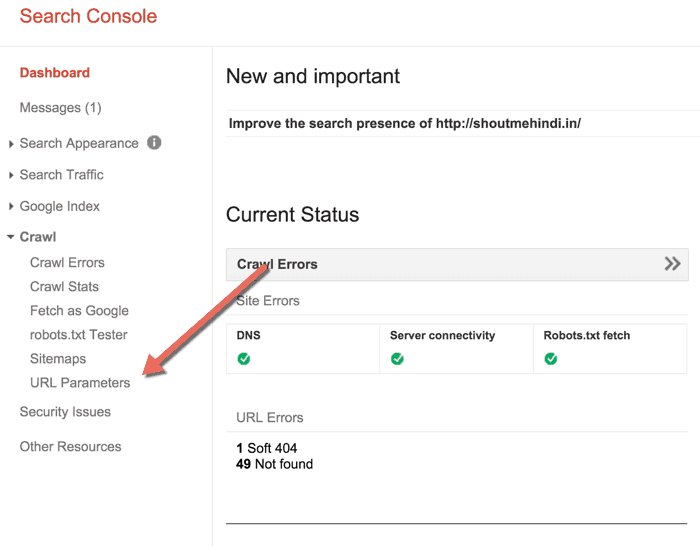Expand the Google Index arrow
The height and width of the screenshot is (546, 700).
coord(11,206)
